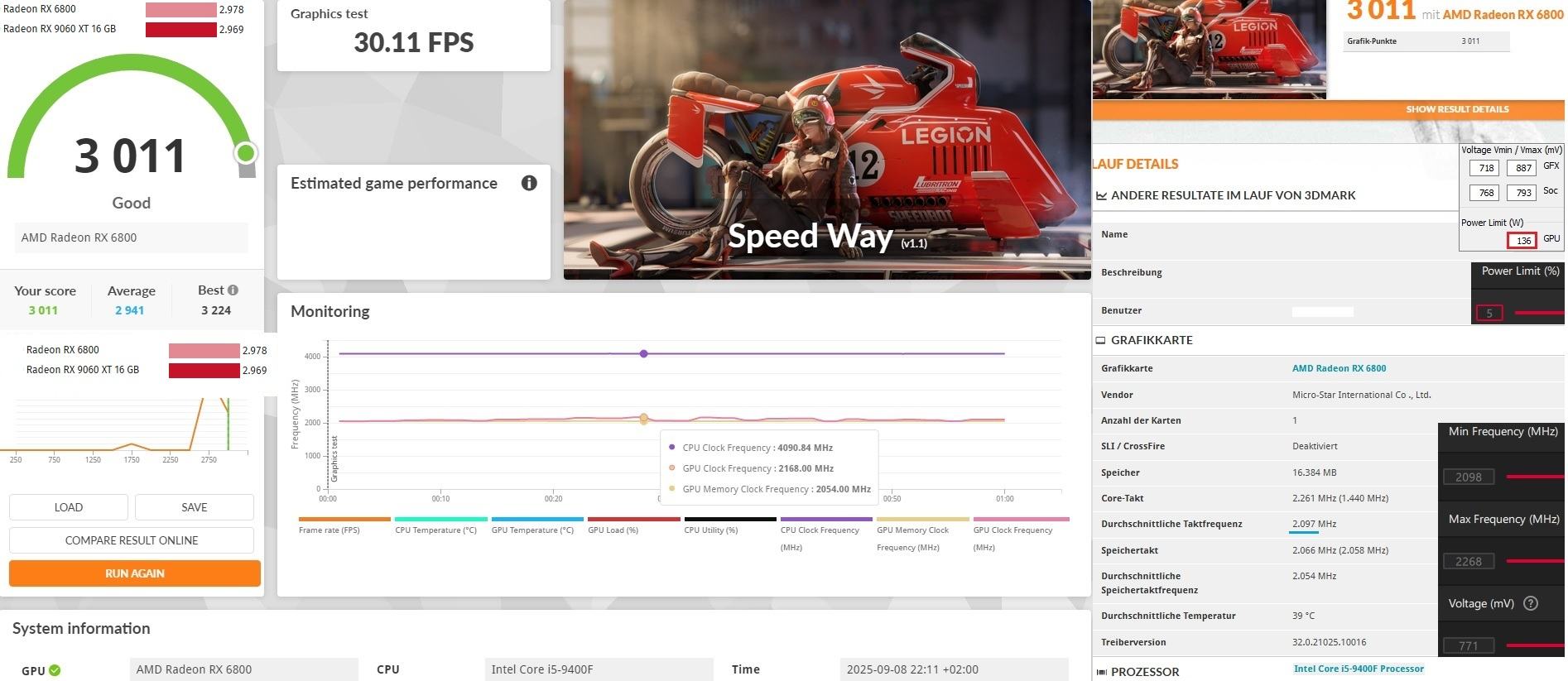Click the green score gauge knob

coord(245,153)
